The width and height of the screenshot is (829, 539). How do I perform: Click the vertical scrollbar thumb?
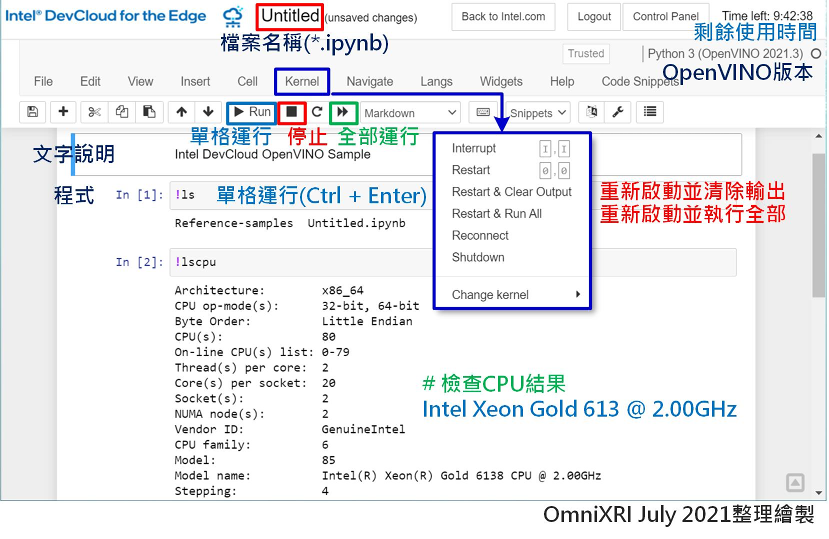point(819,225)
